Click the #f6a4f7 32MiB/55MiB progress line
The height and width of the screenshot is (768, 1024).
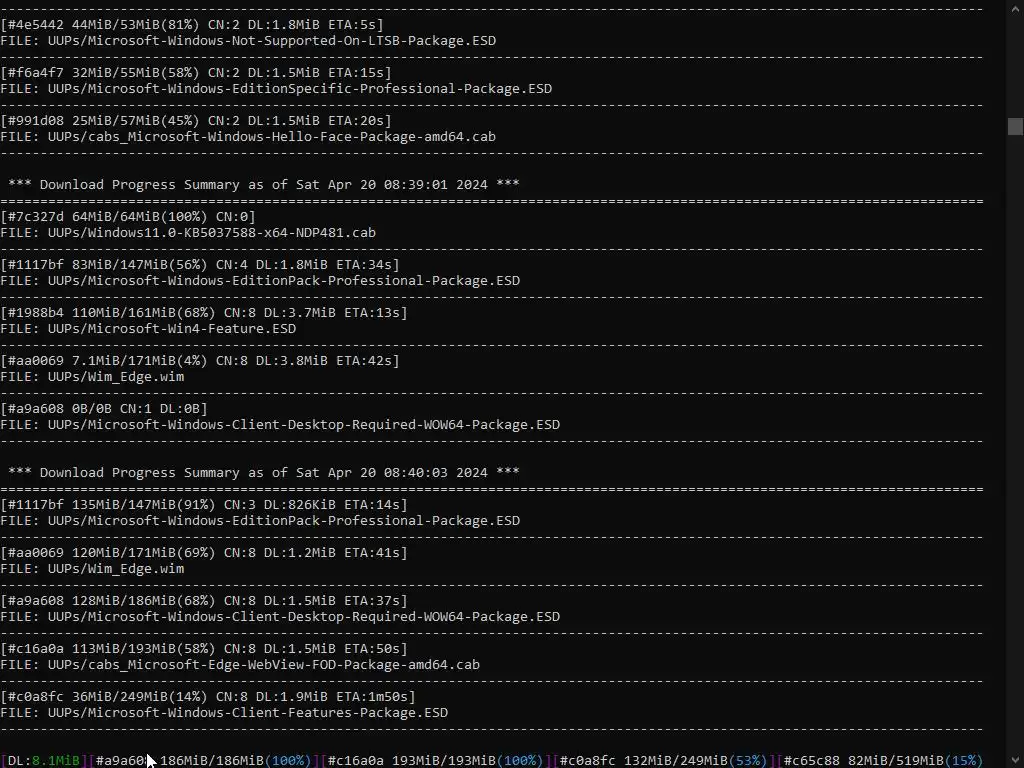(x=196, y=72)
